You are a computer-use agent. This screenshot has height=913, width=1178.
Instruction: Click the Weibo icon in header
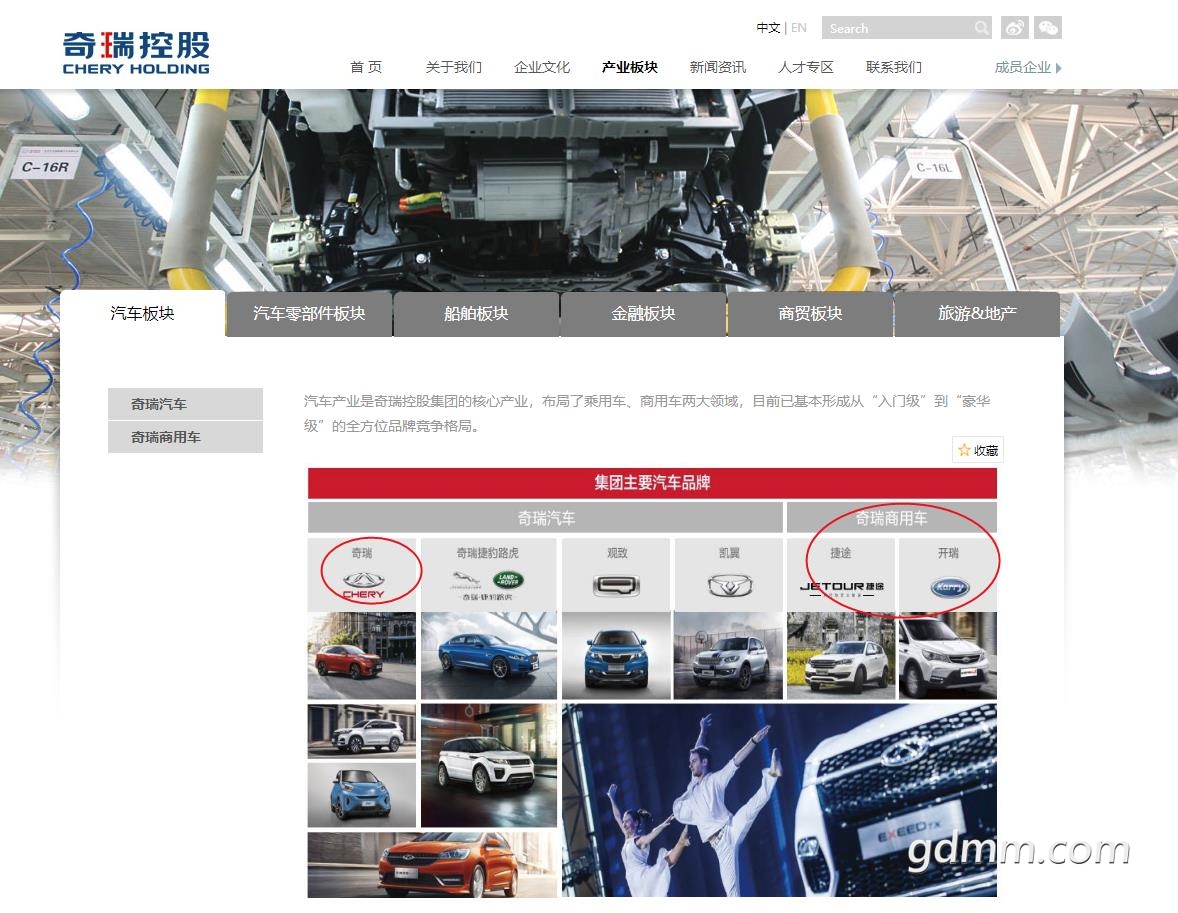(1014, 28)
